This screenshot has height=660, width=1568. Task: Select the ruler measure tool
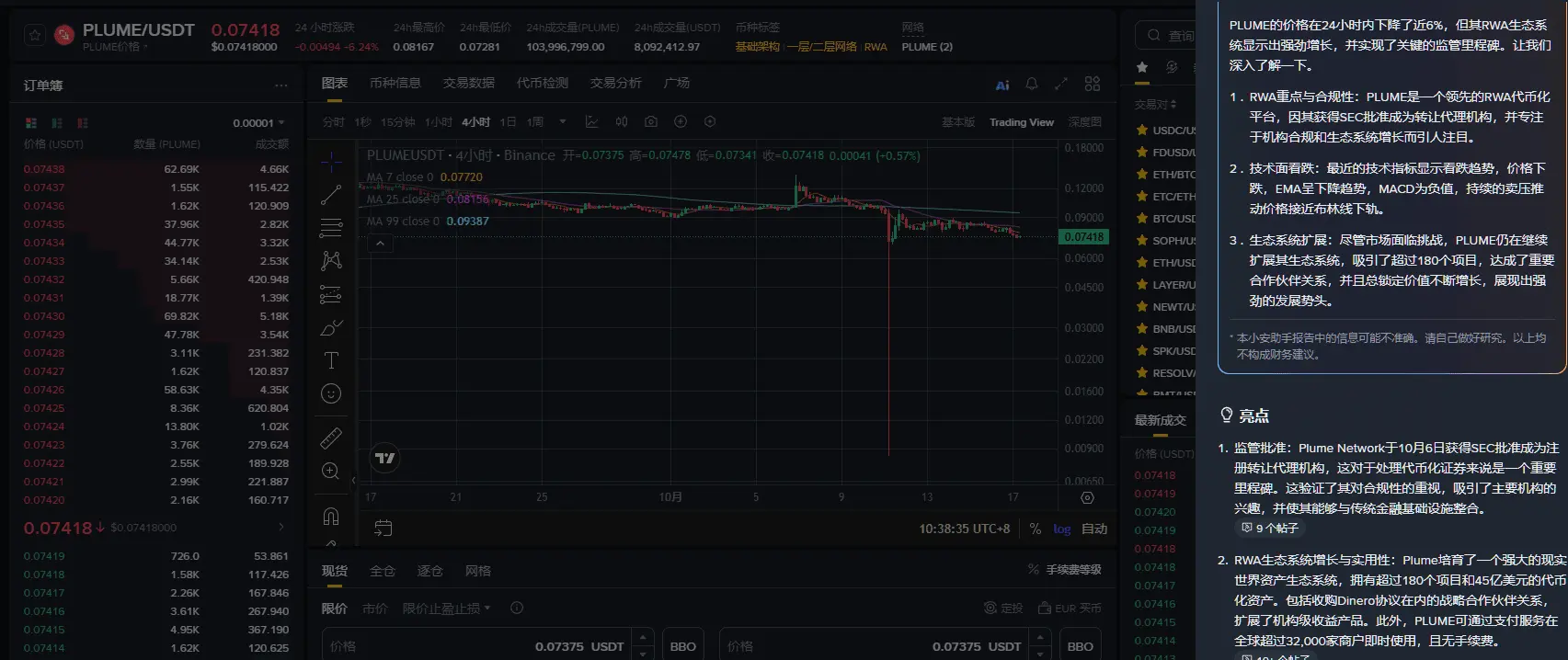point(331,438)
